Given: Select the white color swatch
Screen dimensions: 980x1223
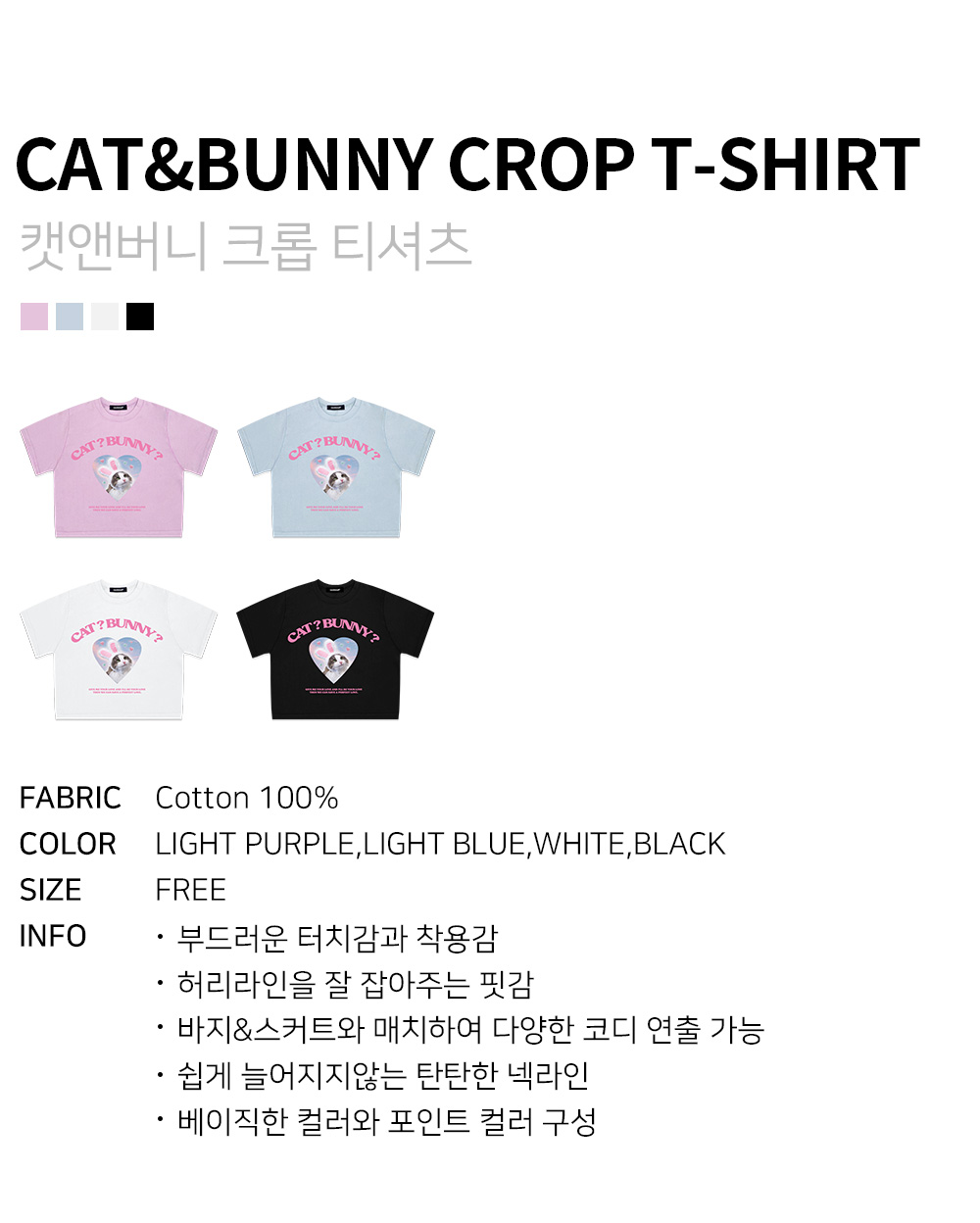Looking at the screenshot, I should pyautogui.click(x=105, y=317).
